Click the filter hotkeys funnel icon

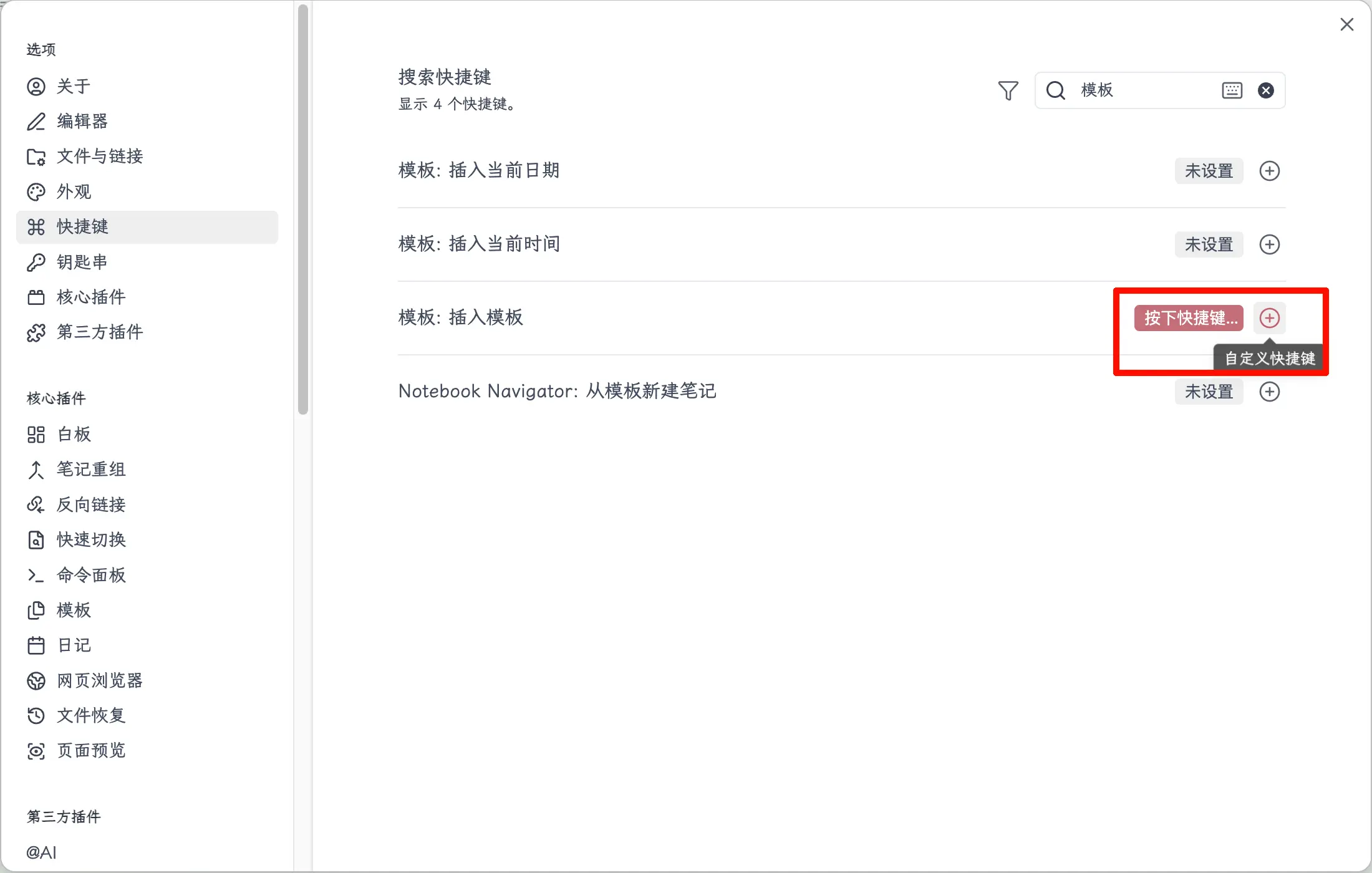pos(1008,90)
